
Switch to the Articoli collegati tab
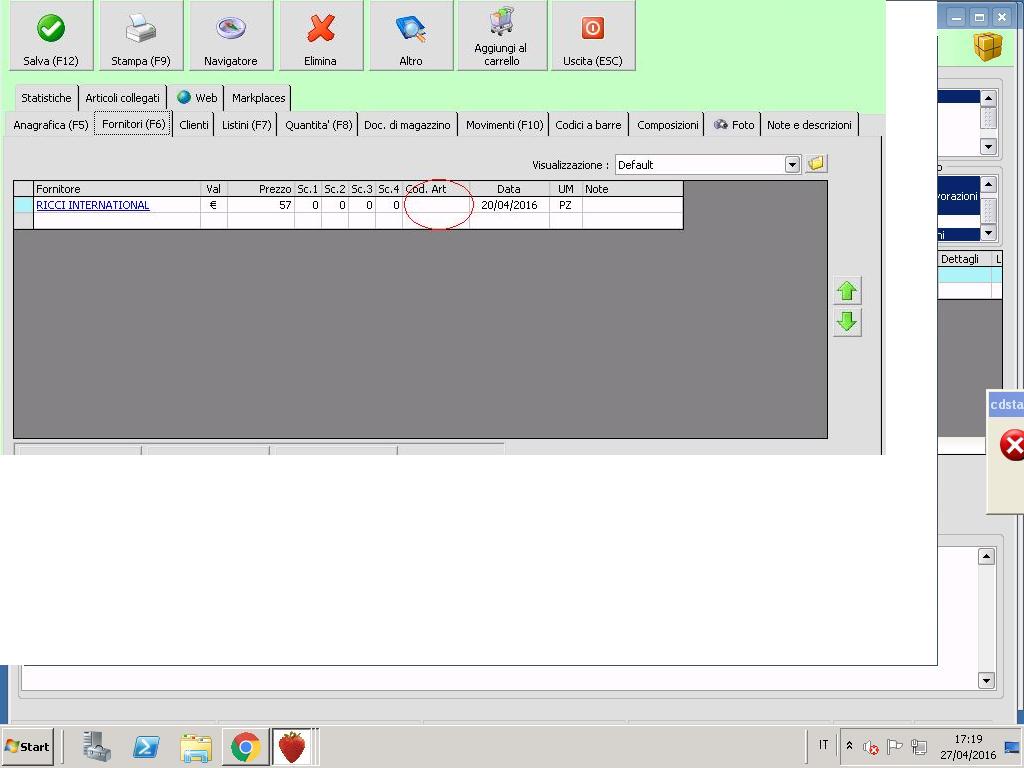[122, 98]
